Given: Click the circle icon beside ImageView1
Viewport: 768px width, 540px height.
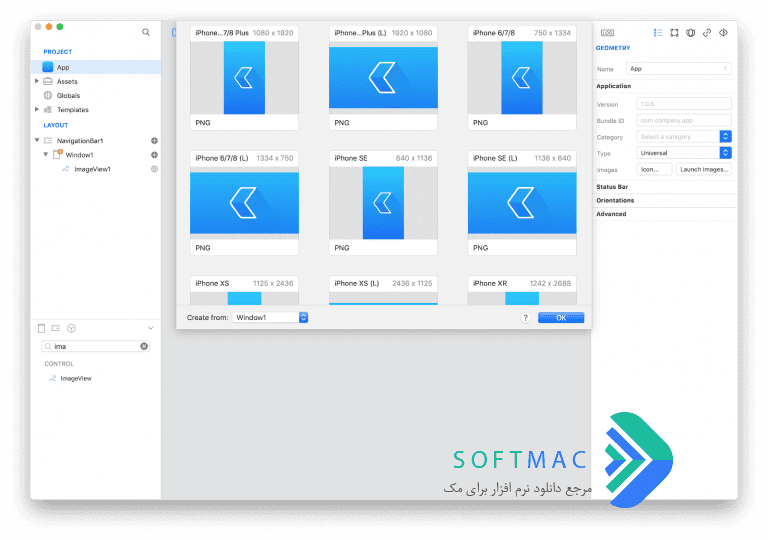Looking at the screenshot, I should tap(154, 169).
